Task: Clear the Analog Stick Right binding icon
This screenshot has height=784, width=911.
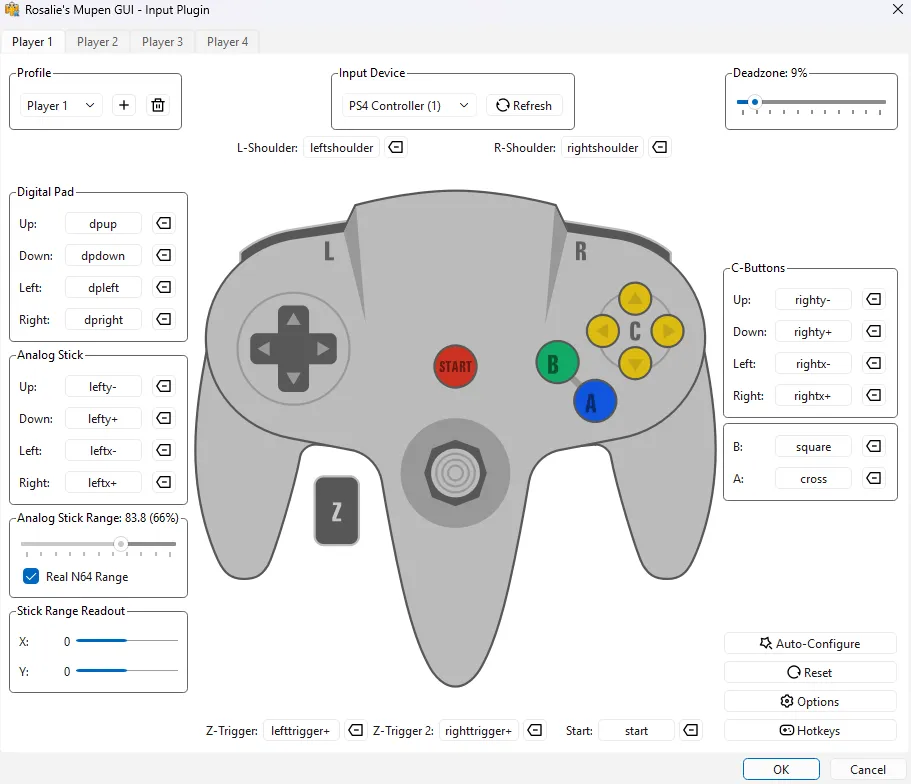Action: [164, 482]
